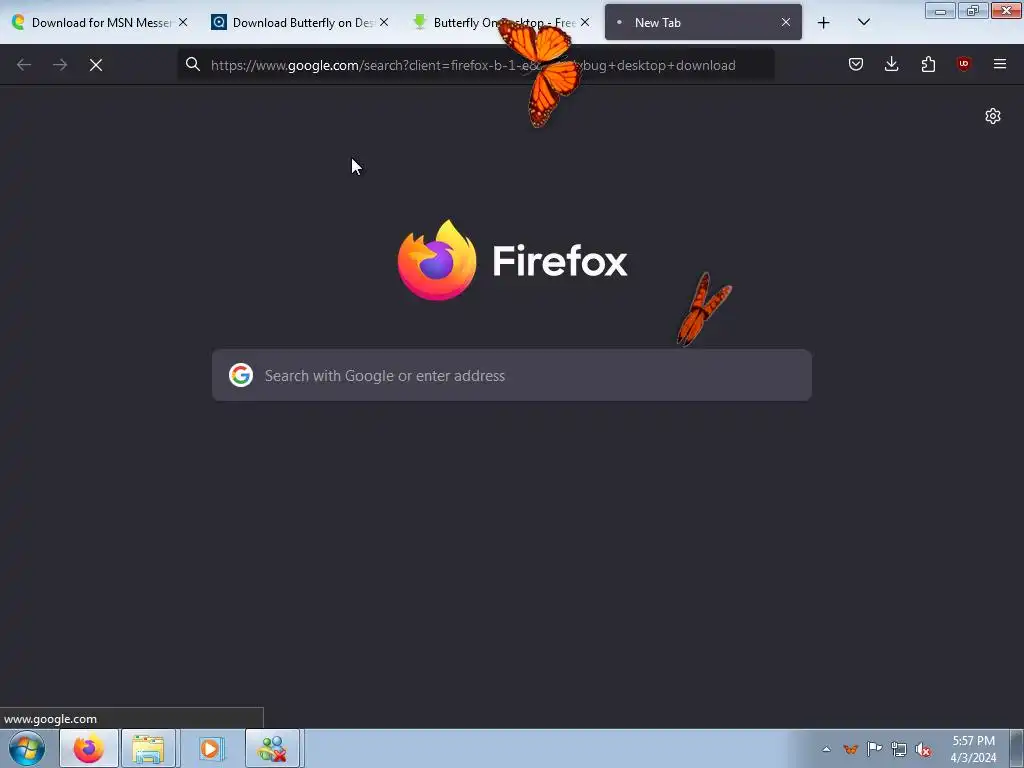
Task: Open the Windows Start menu
Action: [x=27, y=748]
